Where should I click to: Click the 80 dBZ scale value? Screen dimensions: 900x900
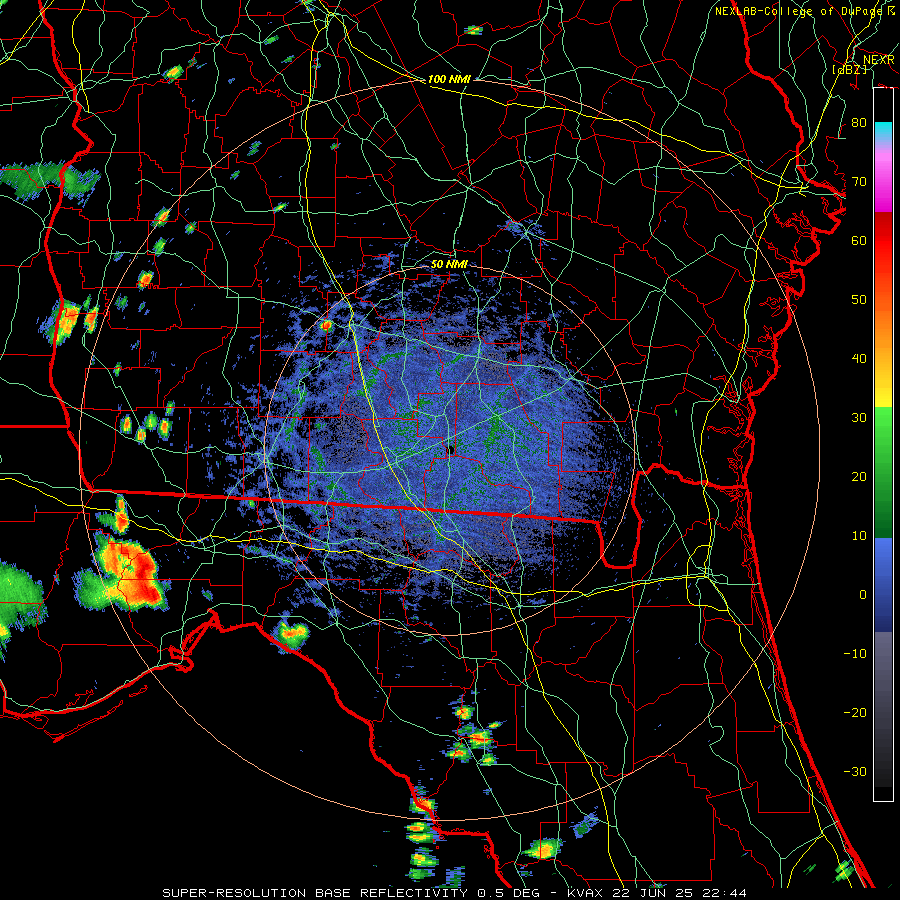pyautogui.click(x=859, y=122)
